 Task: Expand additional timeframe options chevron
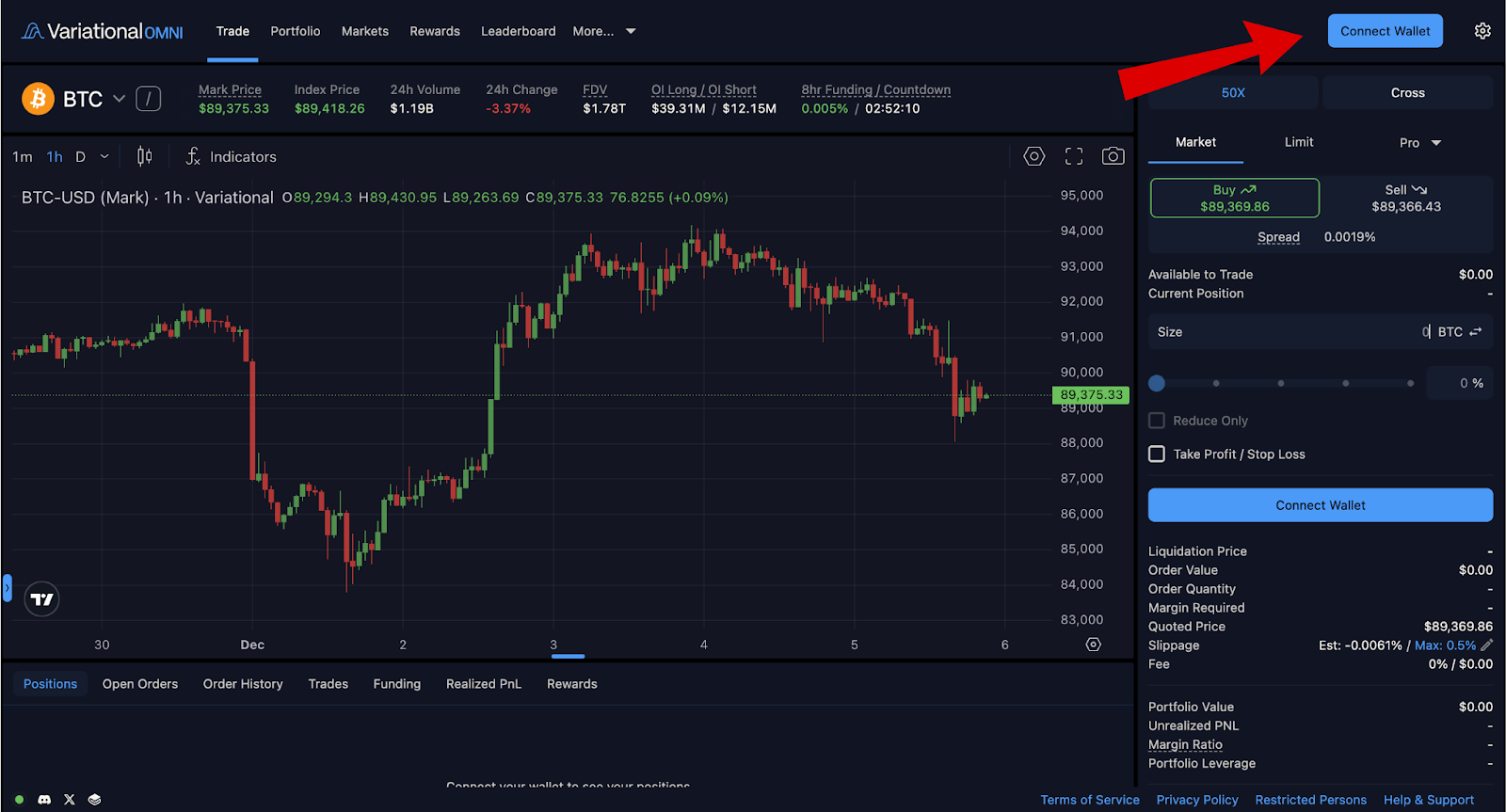pyautogui.click(x=104, y=157)
